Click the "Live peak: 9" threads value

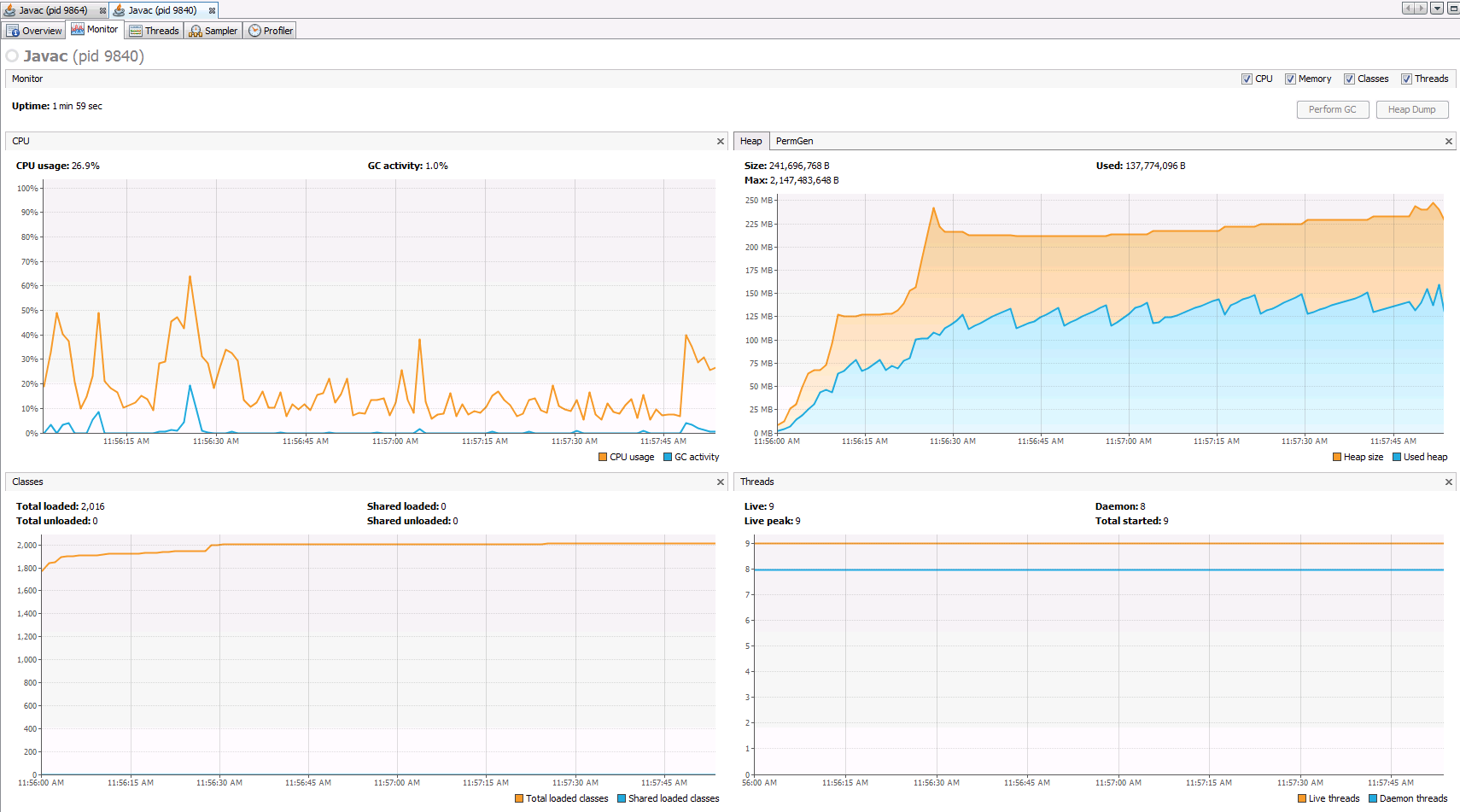click(773, 521)
